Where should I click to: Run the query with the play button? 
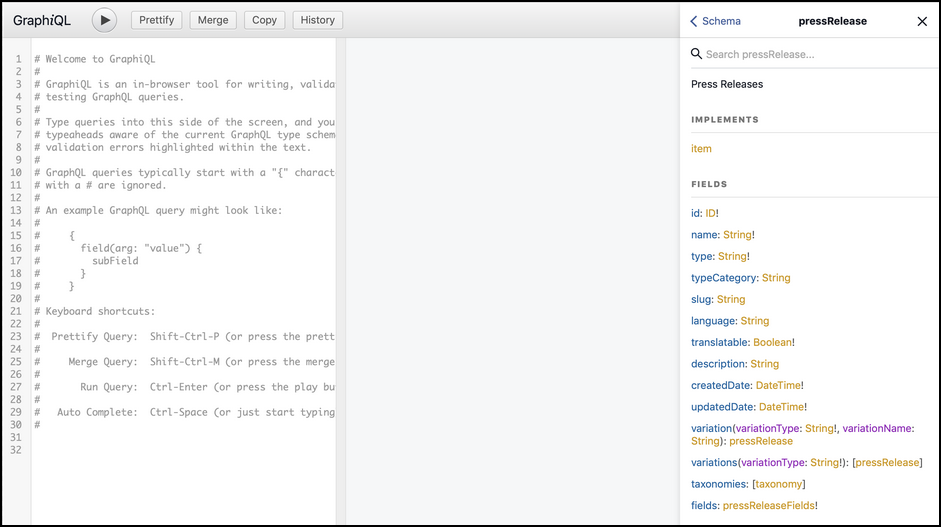tap(104, 20)
